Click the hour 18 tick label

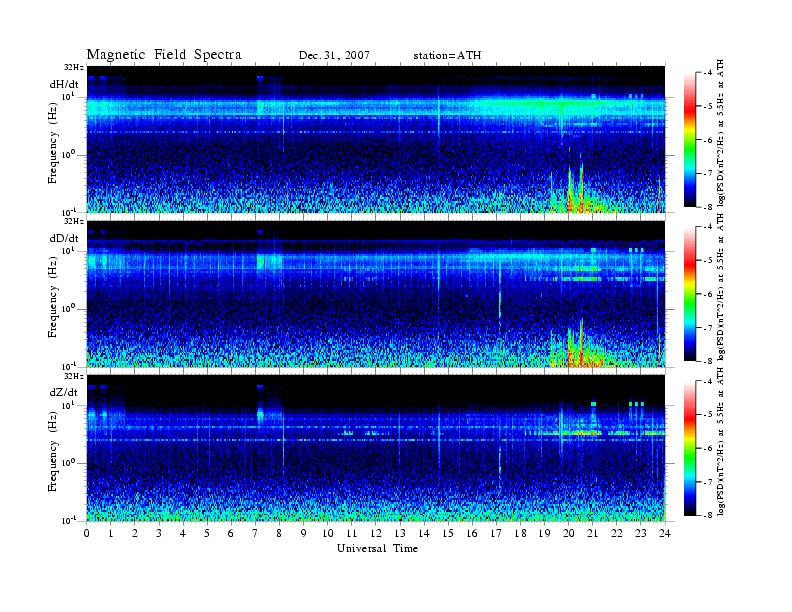[x=520, y=533]
